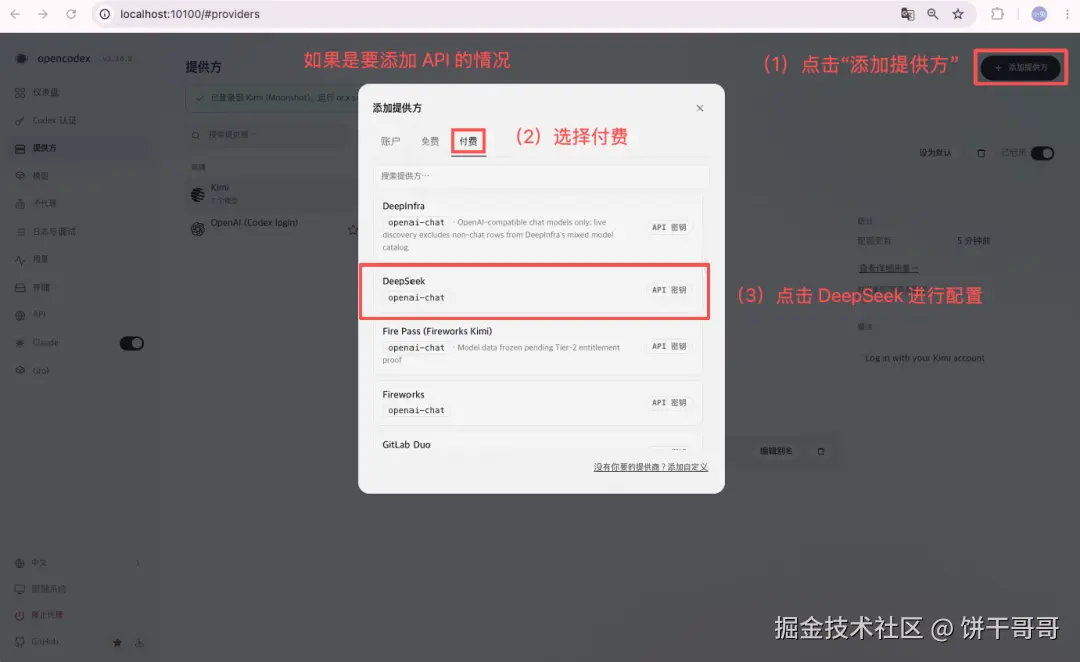The height and width of the screenshot is (662, 1080).
Task: Focus the background 搜索提供方 search field
Action: pos(272,135)
